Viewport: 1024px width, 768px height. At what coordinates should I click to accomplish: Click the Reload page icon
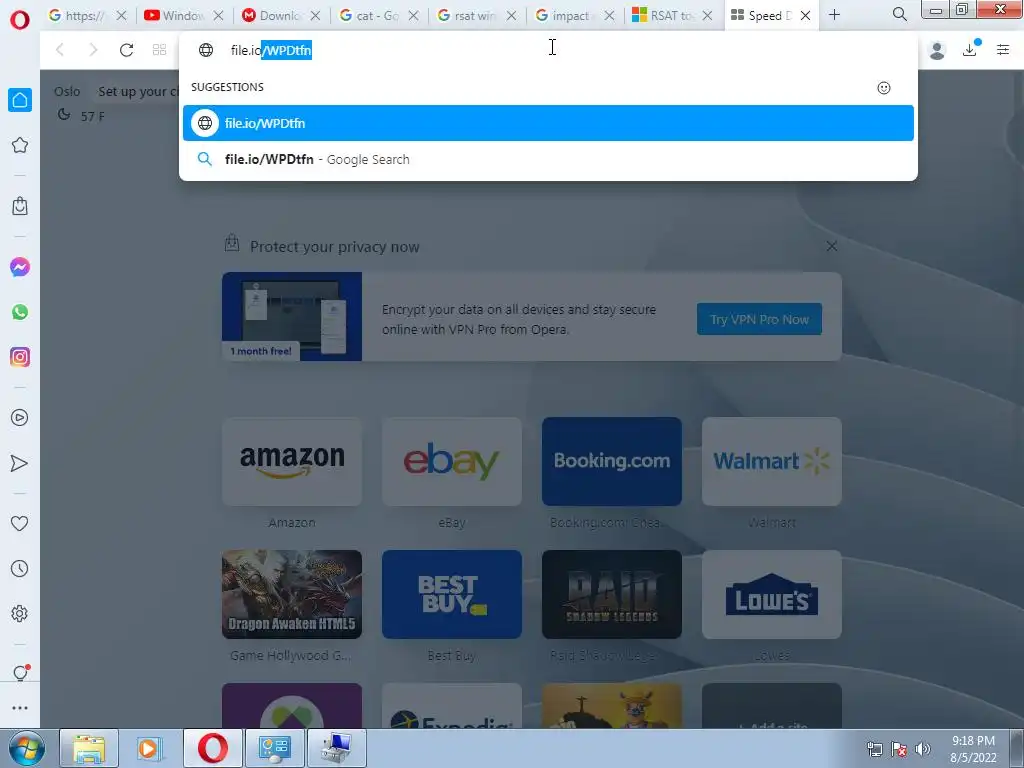coord(126,50)
